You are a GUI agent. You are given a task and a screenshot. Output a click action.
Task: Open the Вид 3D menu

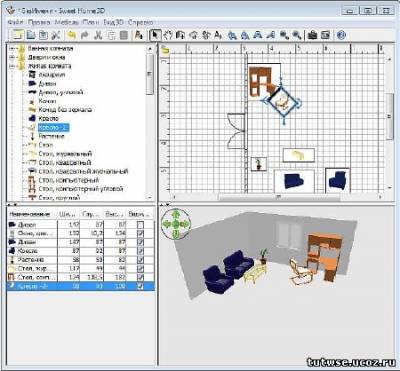click(x=113, y=22)
